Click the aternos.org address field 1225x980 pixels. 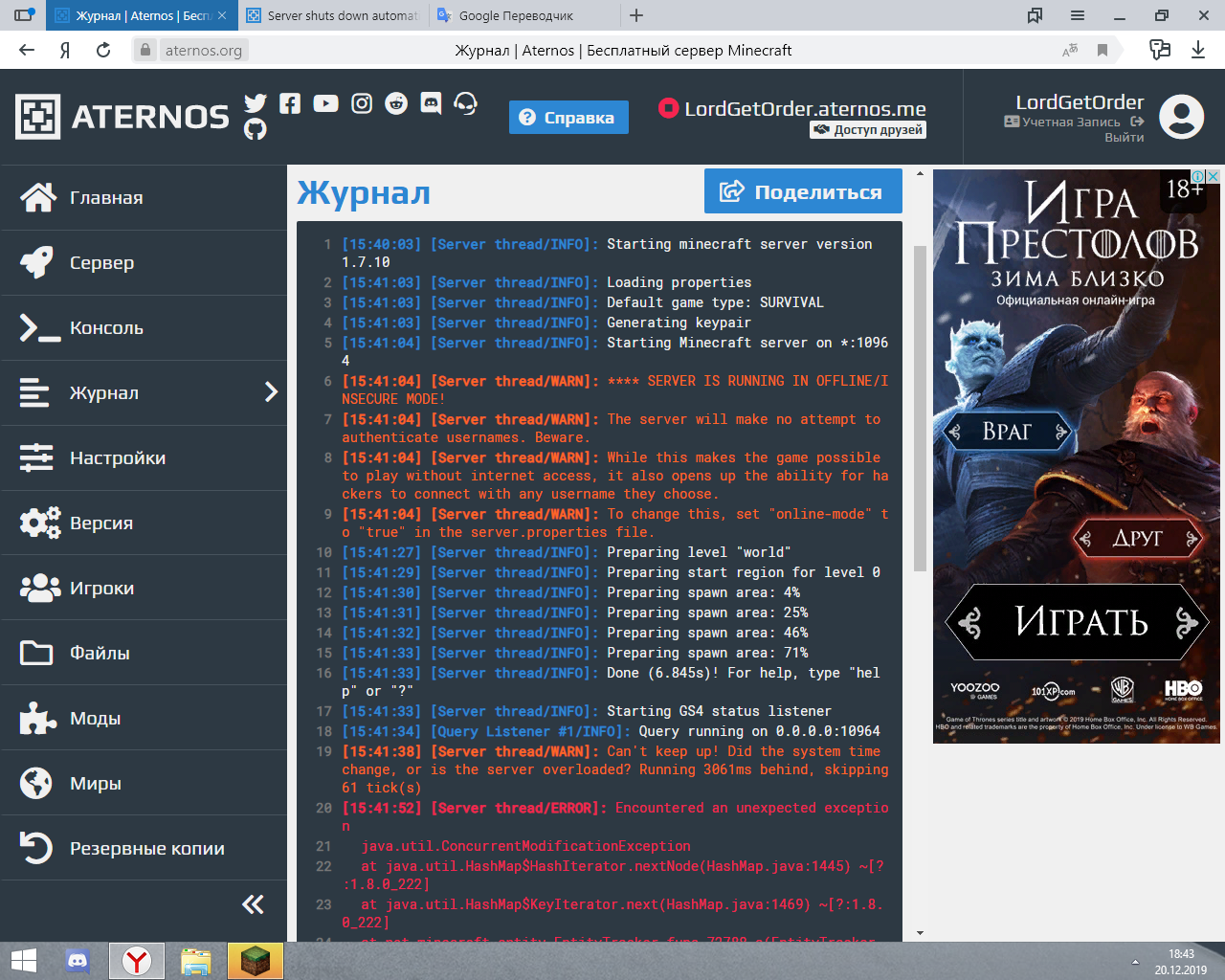click(203, 50)
